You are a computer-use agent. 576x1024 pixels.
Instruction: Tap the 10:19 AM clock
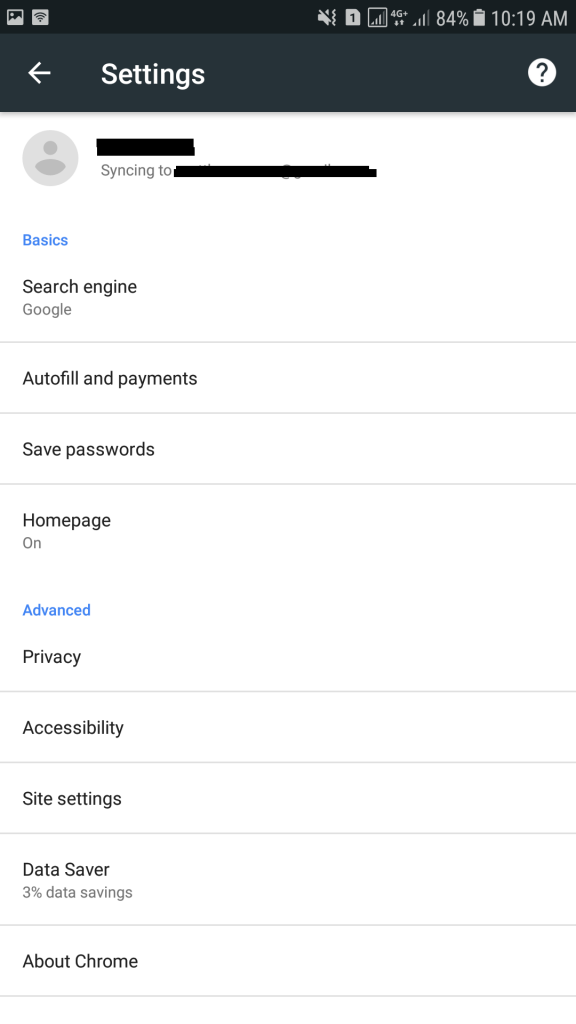[x=529, y=18]
